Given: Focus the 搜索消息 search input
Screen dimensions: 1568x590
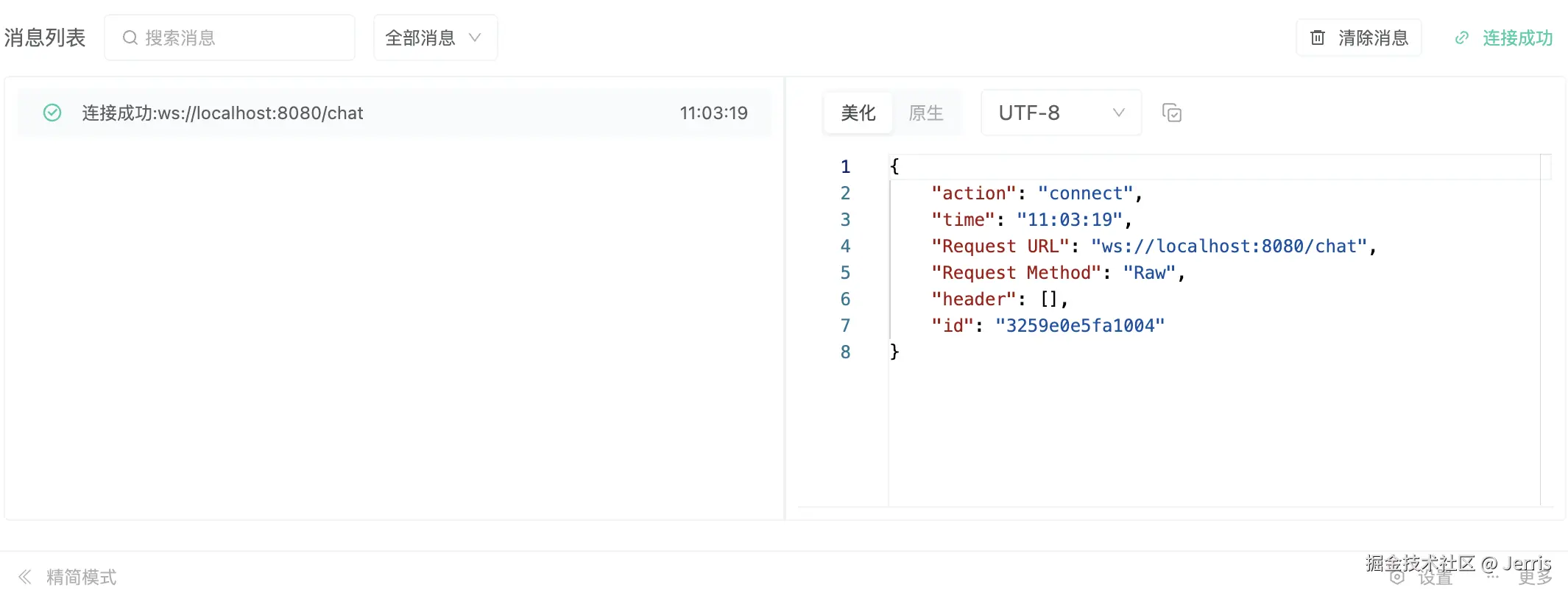Looking at the screenshot, I should [243, 38].
